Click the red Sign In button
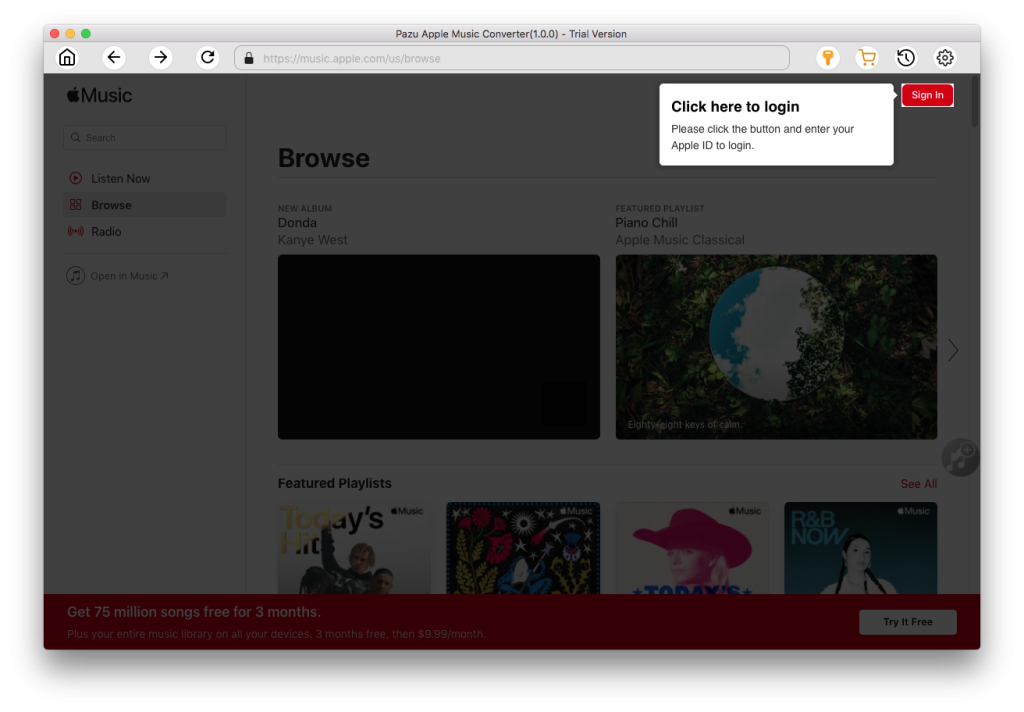 [x=927, y=95]
